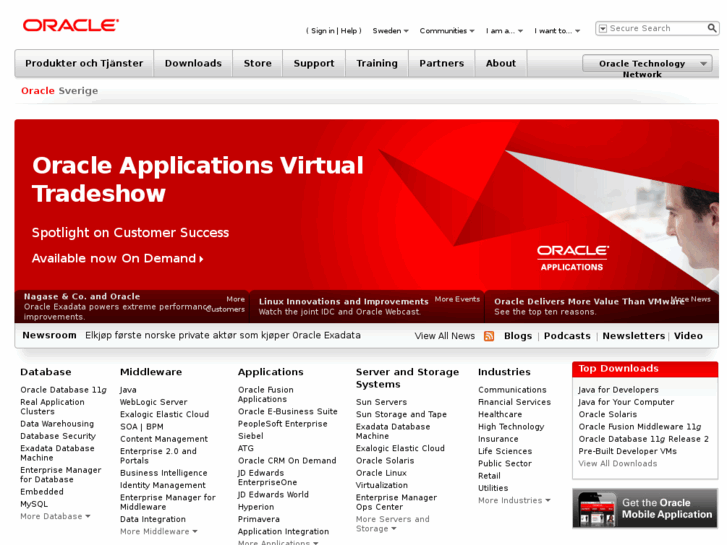The height and width of the screenshot is (545, 727).
Task: Open the Oracle Technology Network dropdown
Action: (x=647, y=64)
